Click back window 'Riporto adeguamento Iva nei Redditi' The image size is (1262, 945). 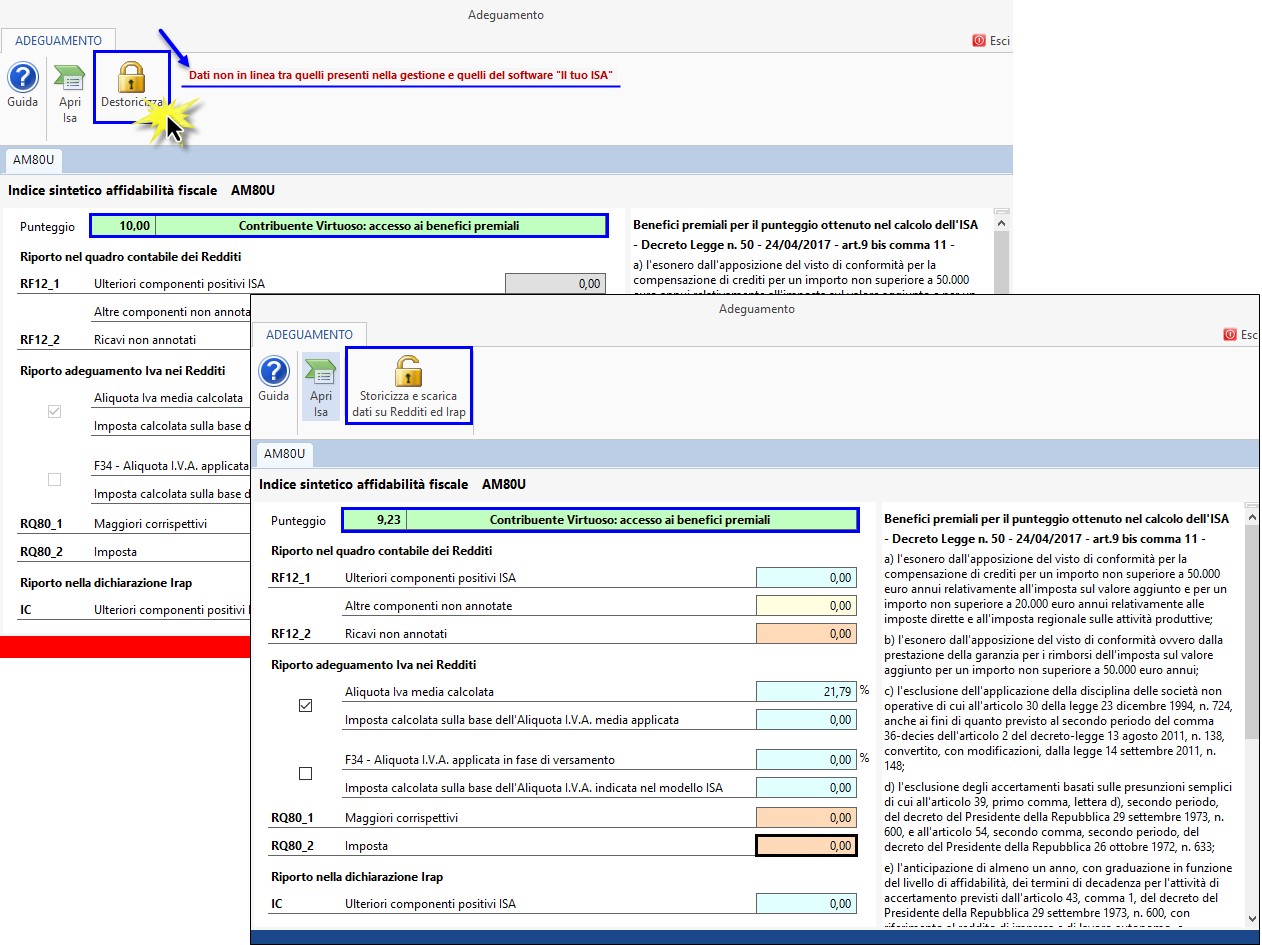click(122, 370)
